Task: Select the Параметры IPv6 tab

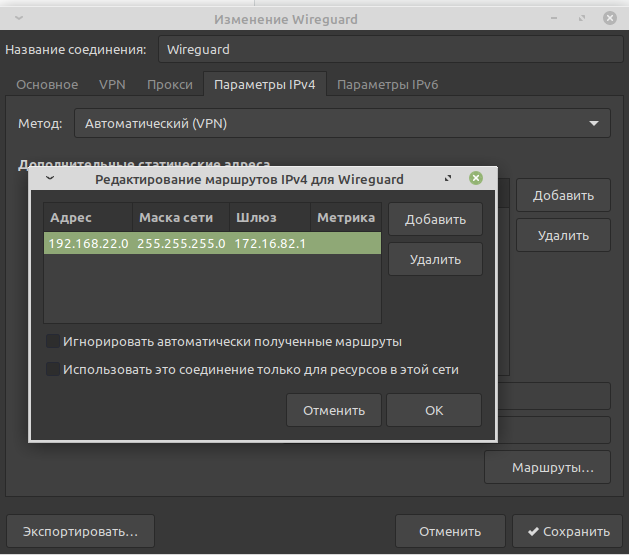Action: [x=387, y=85]
